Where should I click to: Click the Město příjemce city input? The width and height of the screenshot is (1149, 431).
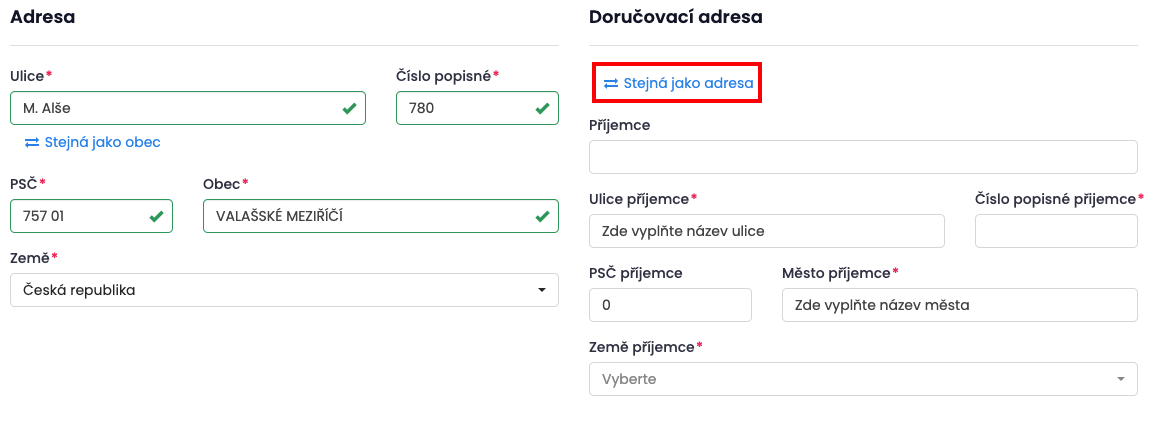pos(959,305)
